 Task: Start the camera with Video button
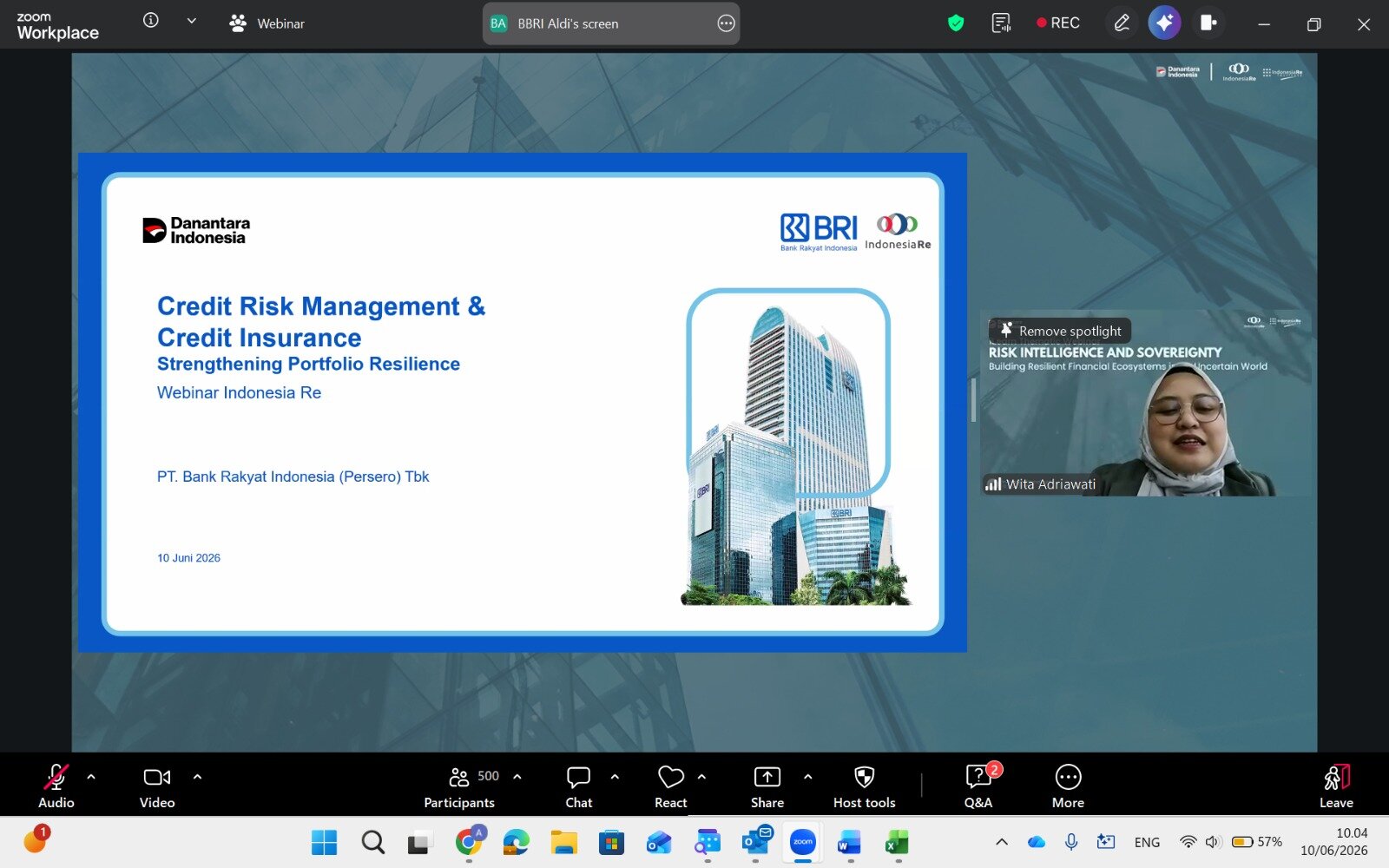click(x=157, y=786)
